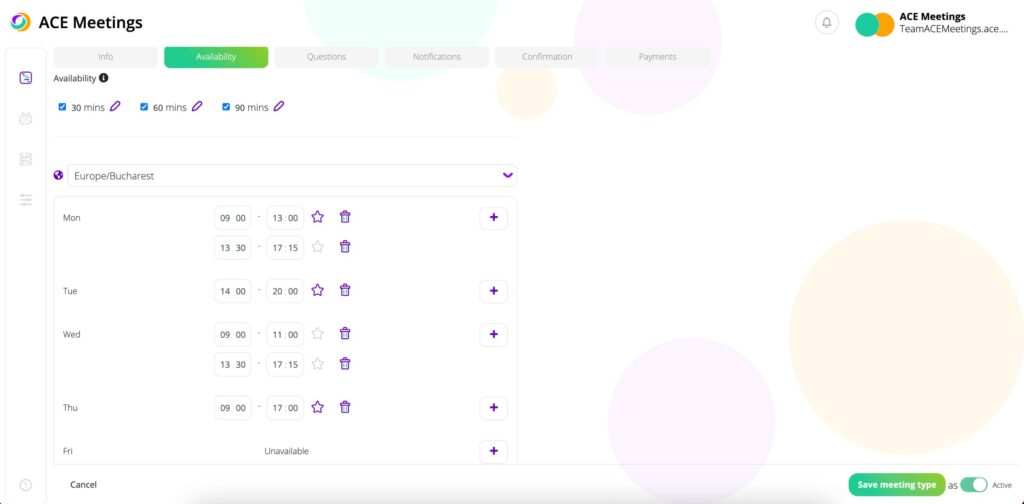This screenshot has height=504, width=1024.
Task: Delete the Wed 09:00-11:00 slot
Action: click(345, 334)
